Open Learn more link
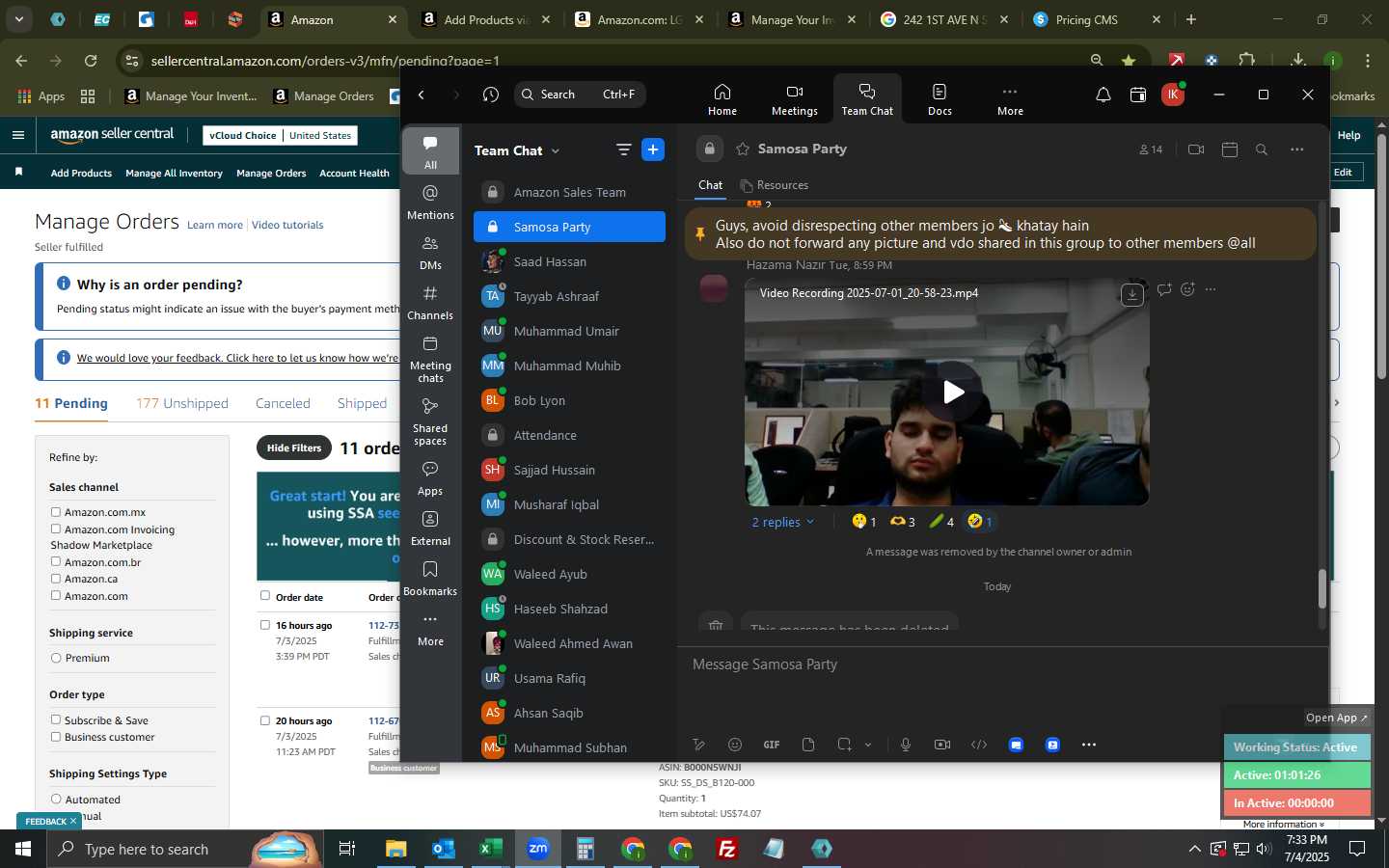This screenshot has height=868, width=1389. (215, 225)
